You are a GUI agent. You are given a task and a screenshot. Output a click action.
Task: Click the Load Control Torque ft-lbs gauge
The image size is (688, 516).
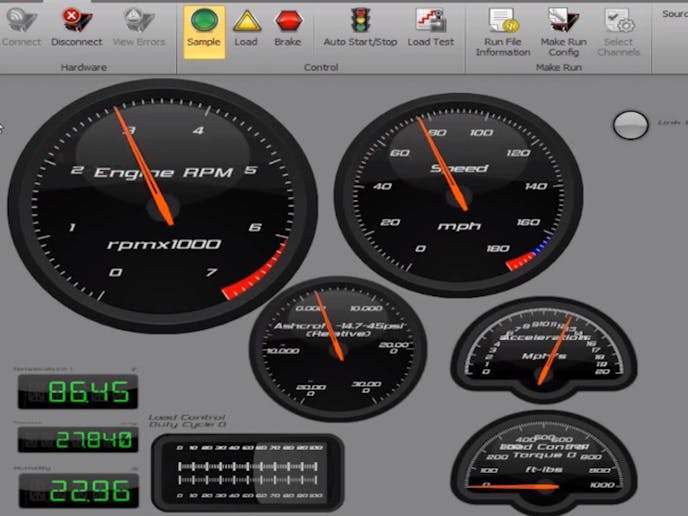click(x=546, y=462)
